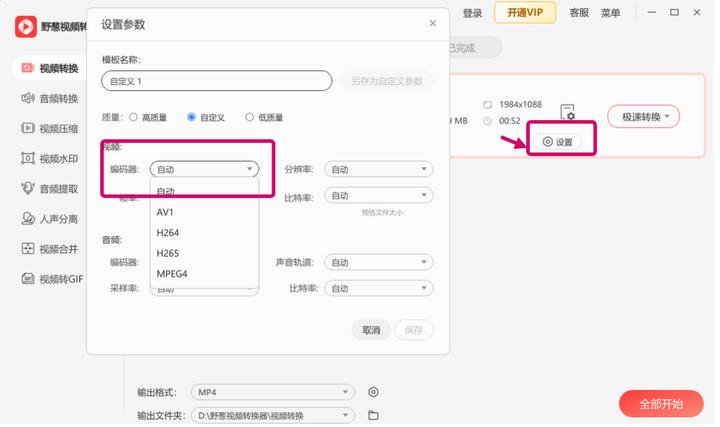Click the 视频转GIF sidebar icon
The height and width of the screenshot is (427, 720).
[28, 279]
